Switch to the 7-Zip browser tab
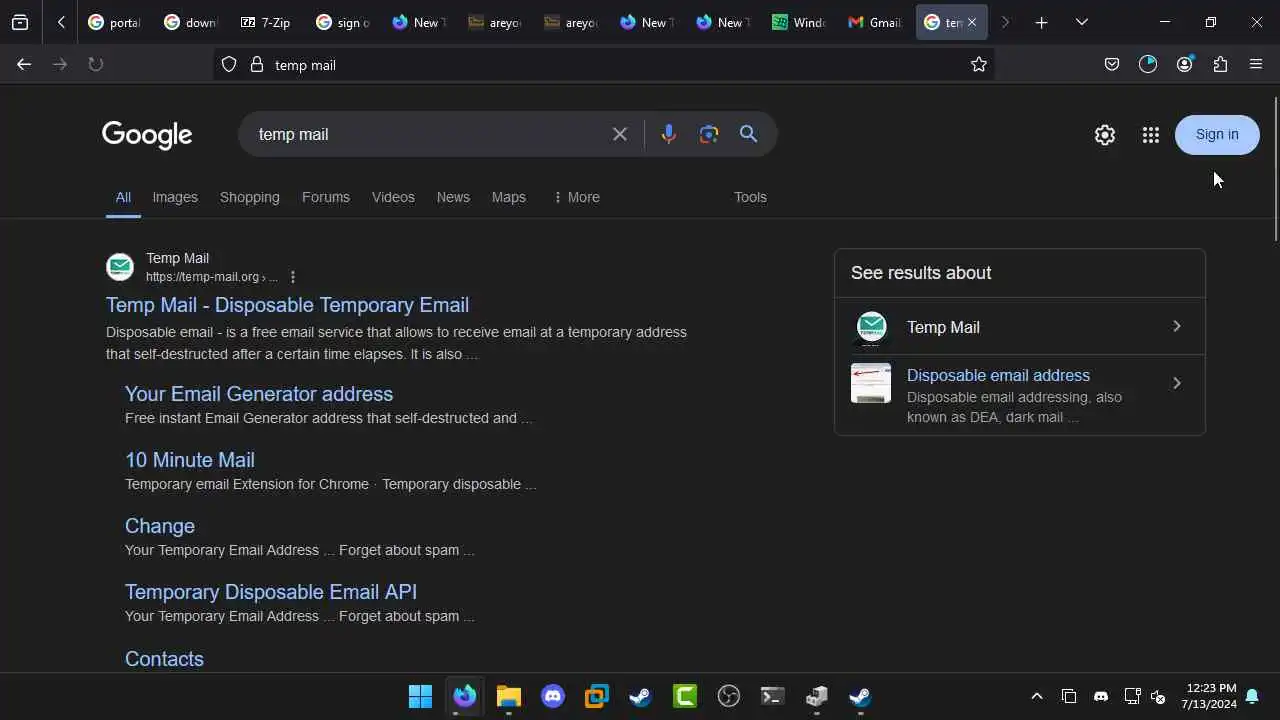 [266, 22]
